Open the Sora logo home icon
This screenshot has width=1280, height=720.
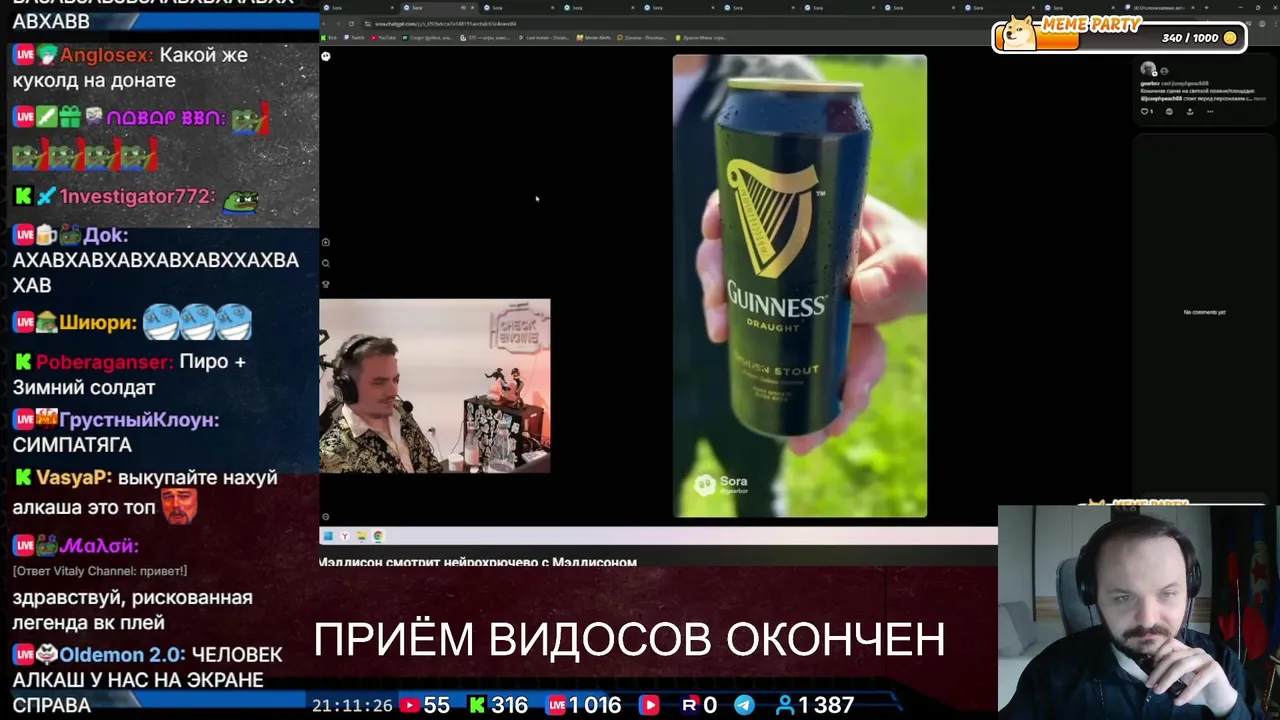click(x=325, y=56)
